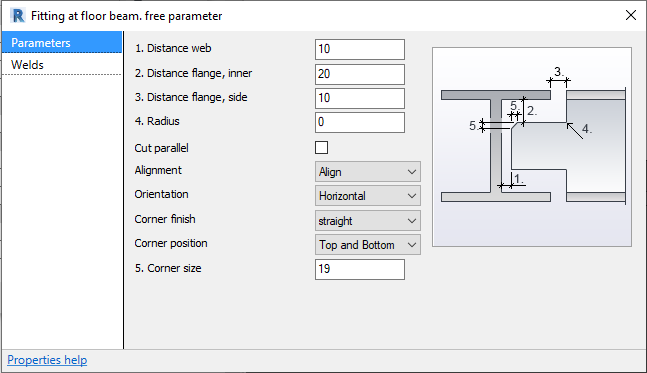This screenshot has width=647, height=373.
Task: Click the Corner size input field
Action: tap(360, 269)
